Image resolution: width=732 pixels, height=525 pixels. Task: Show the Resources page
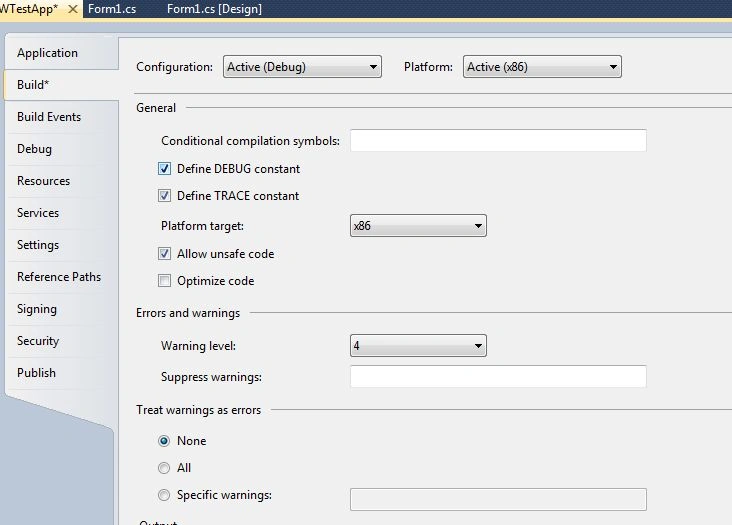pyautogui.click(x=43, y=181)
